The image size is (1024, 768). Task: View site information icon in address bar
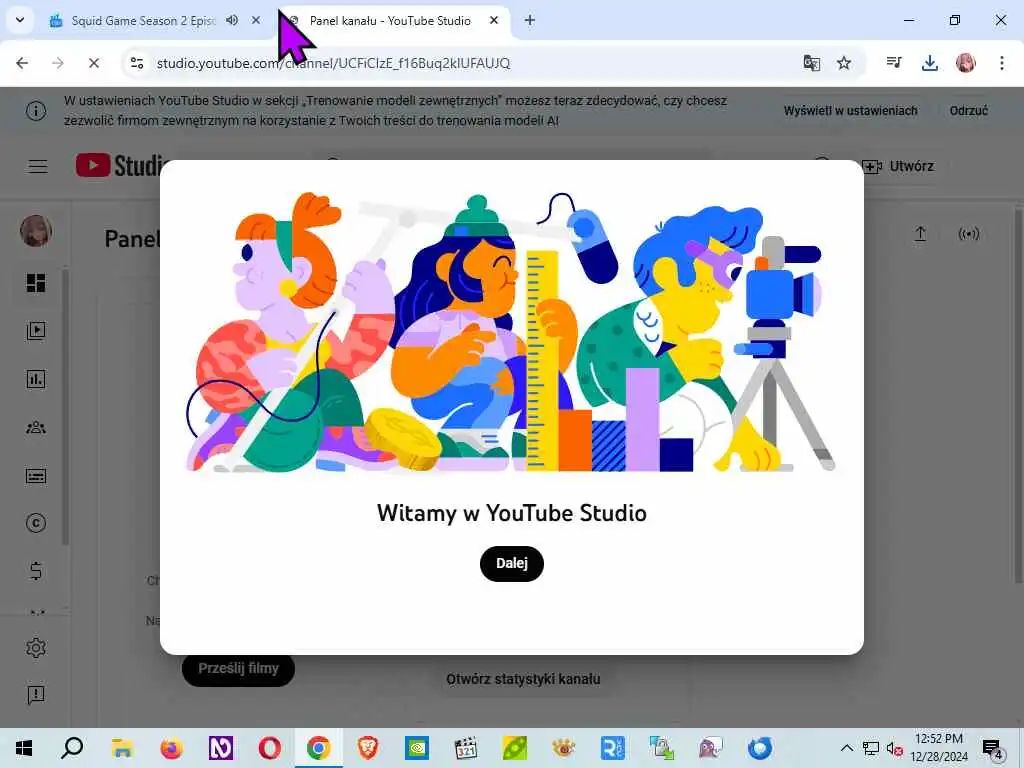coord(137,63)
